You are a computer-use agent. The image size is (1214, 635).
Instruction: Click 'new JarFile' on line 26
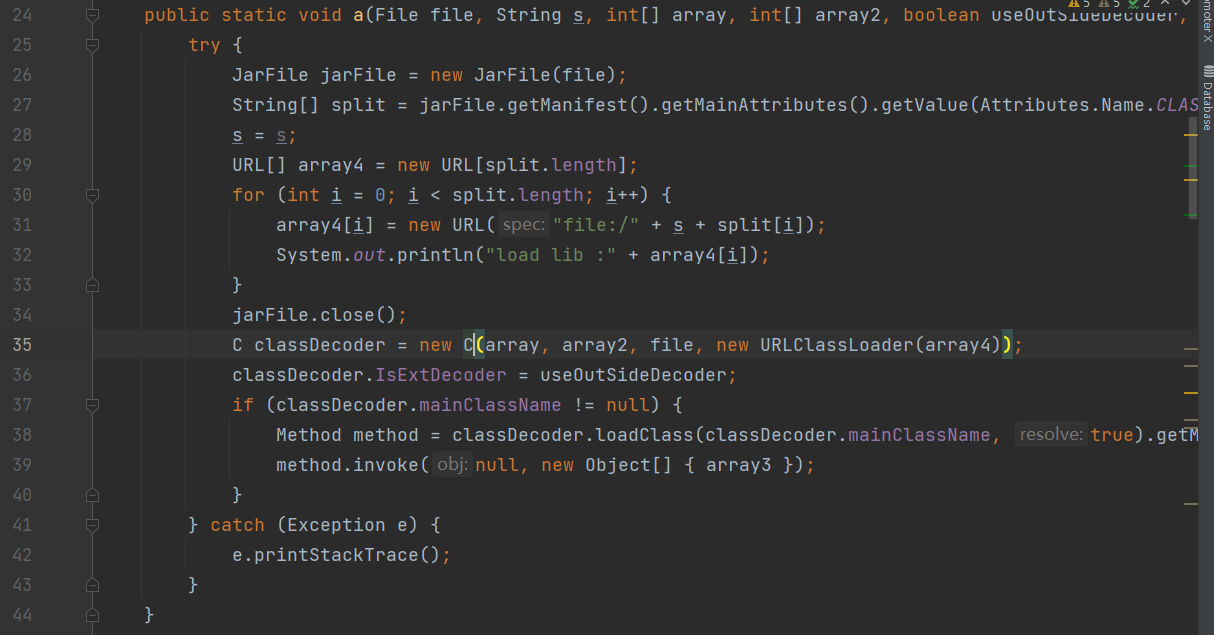pos(490,75)
